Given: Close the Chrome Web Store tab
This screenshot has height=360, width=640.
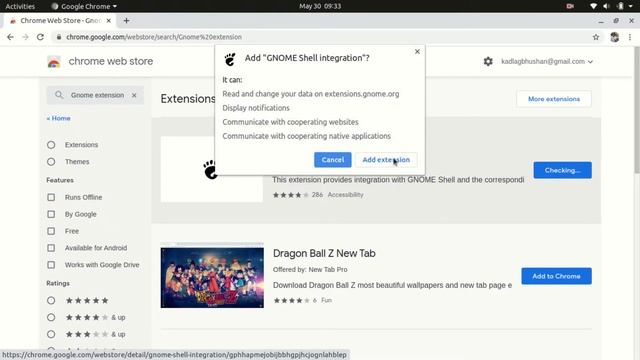Looking at the screenshot, I should 109,20.
